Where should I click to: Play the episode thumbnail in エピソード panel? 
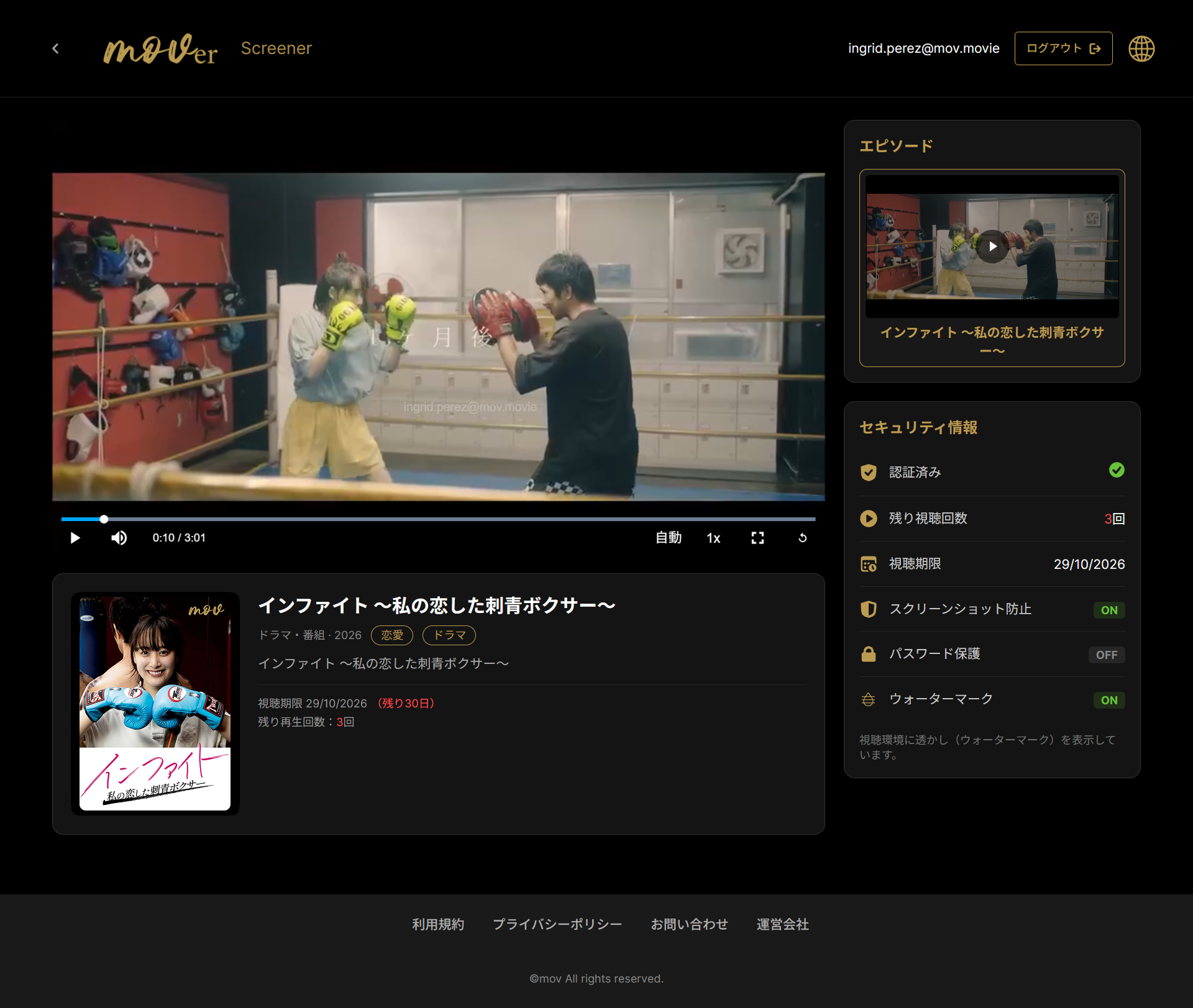pos(992,247)
